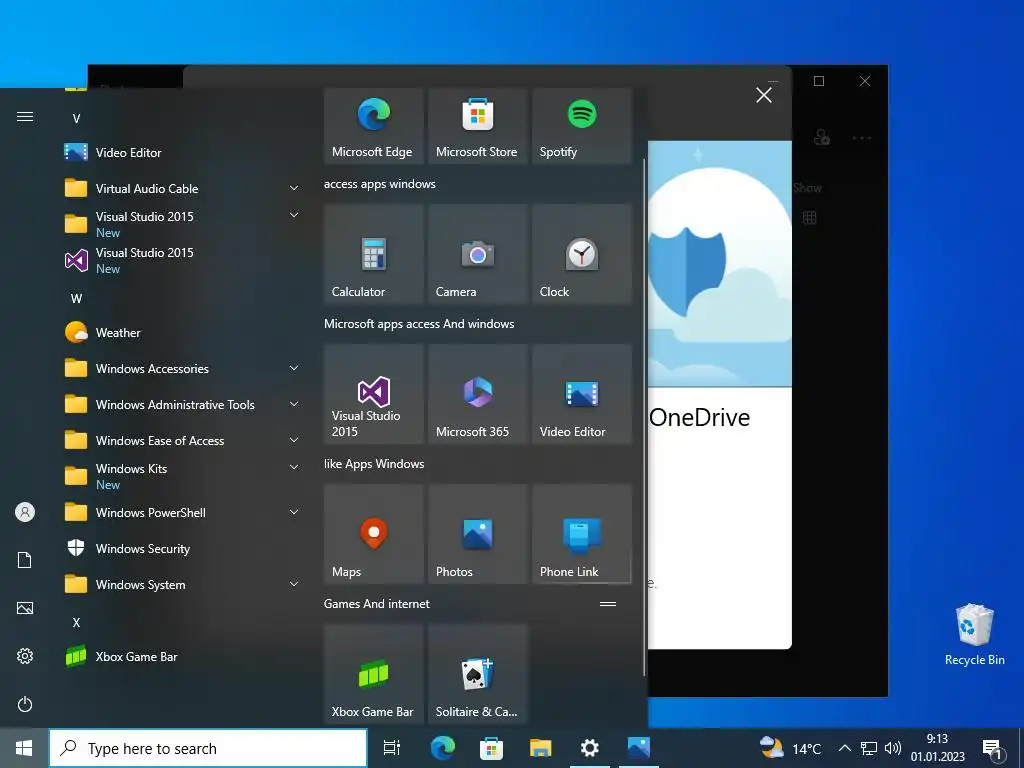The width and height of the screenshot is (1024, 768).
Task: Switch to Settings on the taskbar
Action: (x=590, y=748)
